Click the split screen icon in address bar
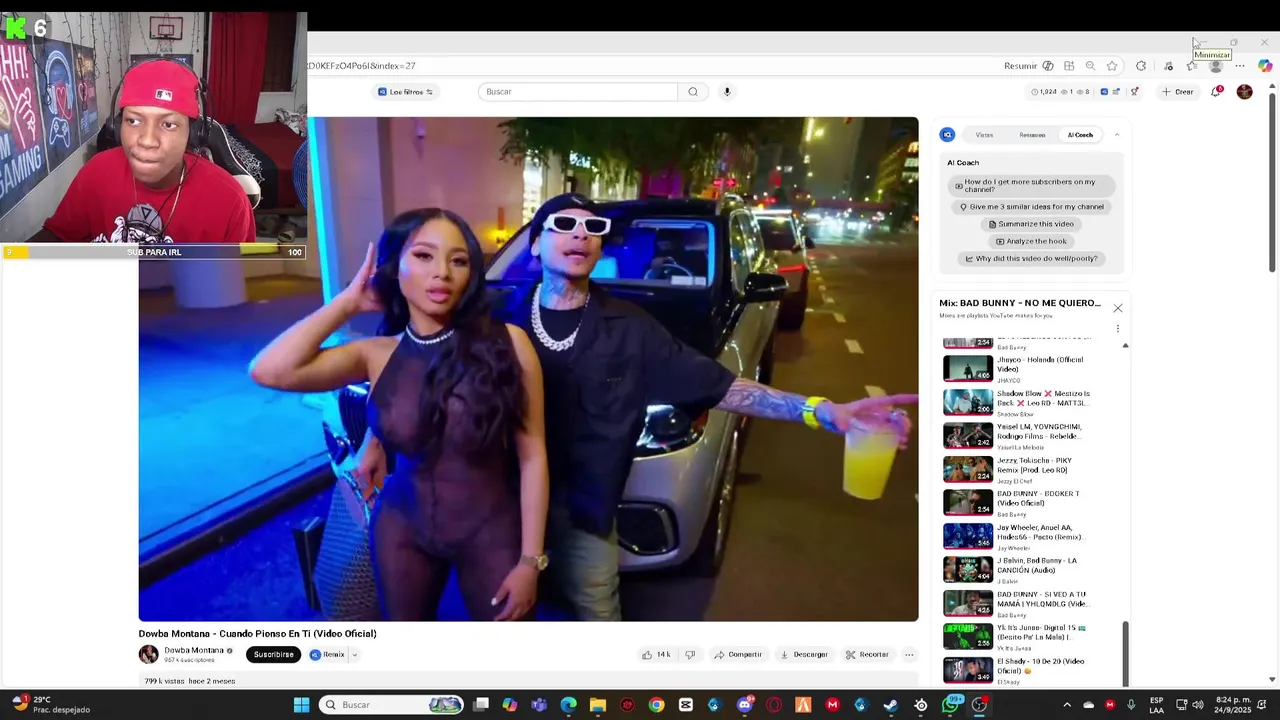The height and width of the screenshot is (720, 1280). coord(1069,66)
